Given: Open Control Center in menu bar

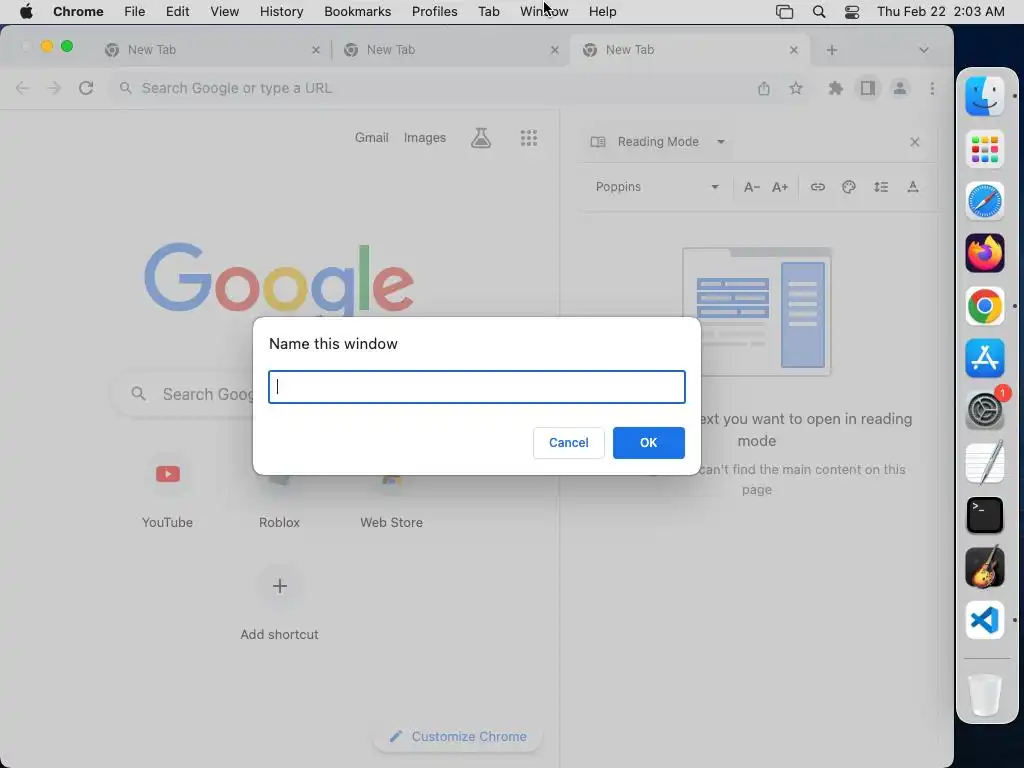Looking at the screenshot, I should (852, 12).
